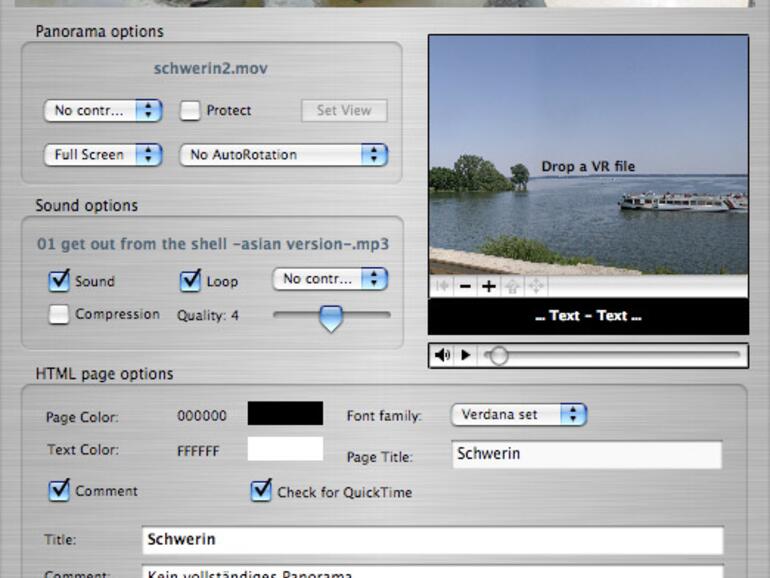Click the 000000 page color value
Screen dimensions: 770x578
point(202,416)
